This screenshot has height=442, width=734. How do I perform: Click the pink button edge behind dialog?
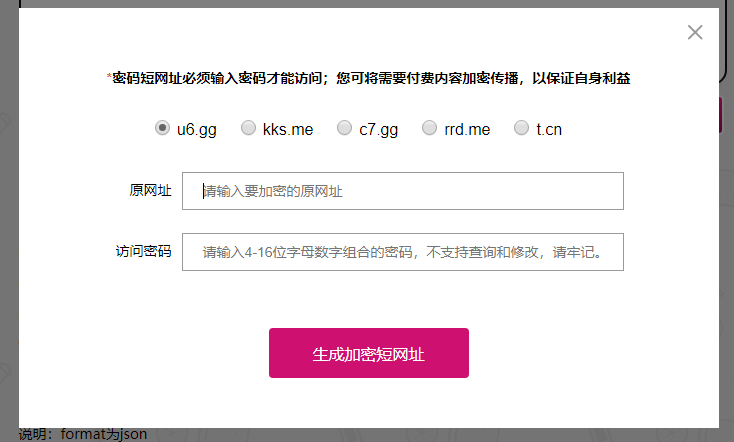tap(721, 115)
